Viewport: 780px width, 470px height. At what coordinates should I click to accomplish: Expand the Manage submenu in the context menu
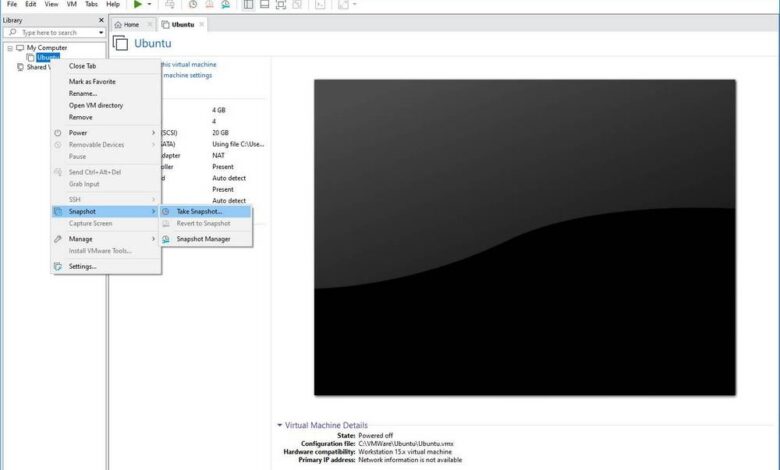[106, 239]
